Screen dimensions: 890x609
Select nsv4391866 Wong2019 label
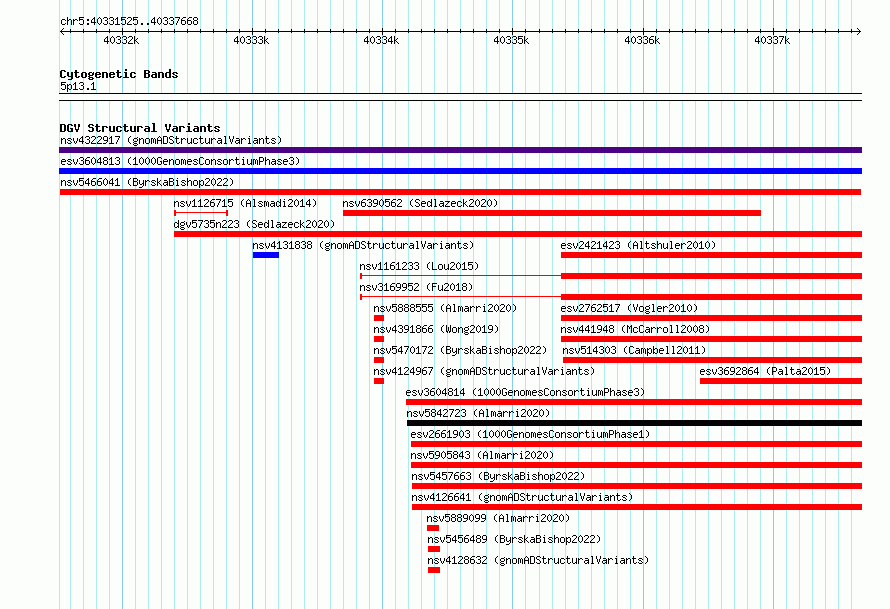(x=436, y=329)
